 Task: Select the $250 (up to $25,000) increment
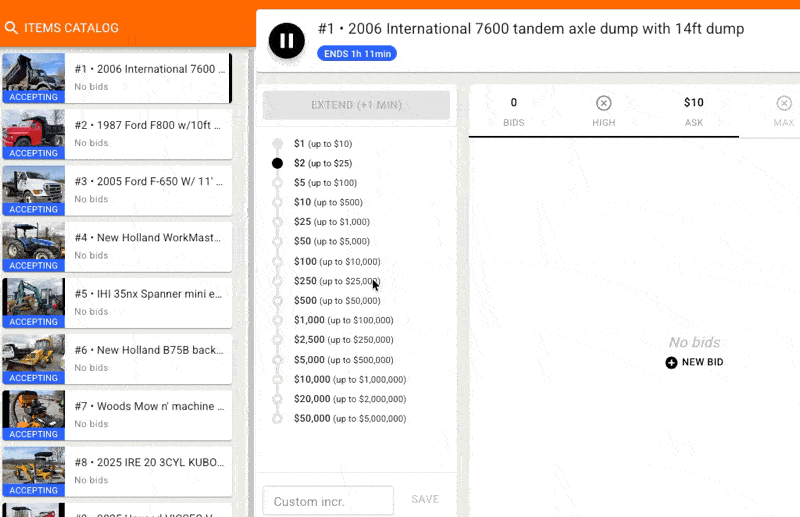click(337, 281)
